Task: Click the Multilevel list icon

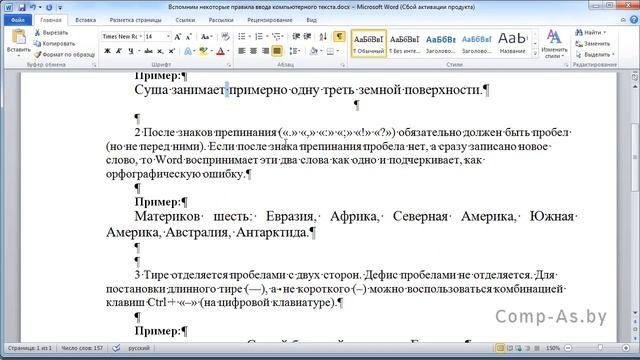Action: tap(276, 37)
